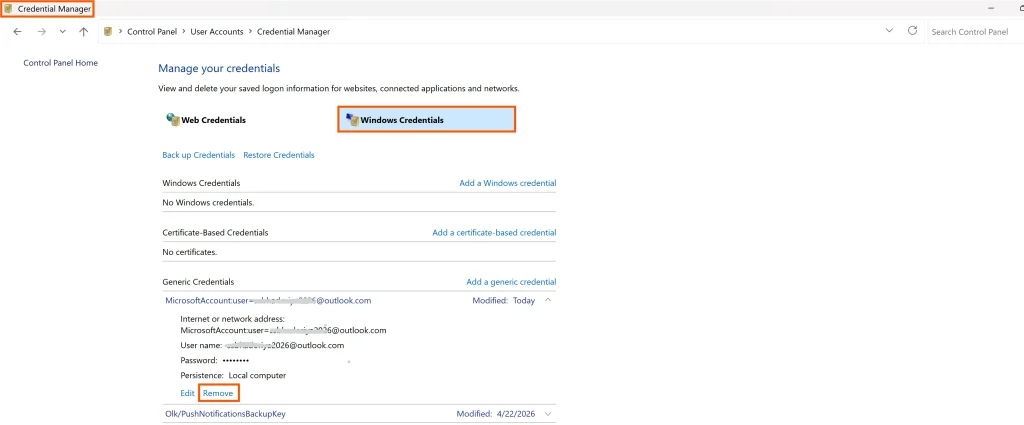Click 'No certificates.' text
The height and width of the screenshot is (425, 1024).
[x=189, y=252]
